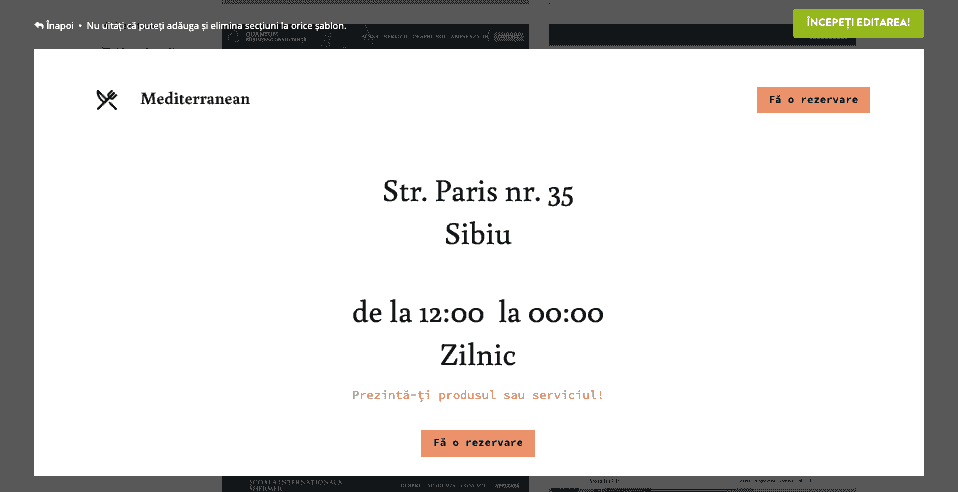This screenshot has height=492, width=958.
Task: Select the Zilnic heading text
Action: click(x=478, y=355)
